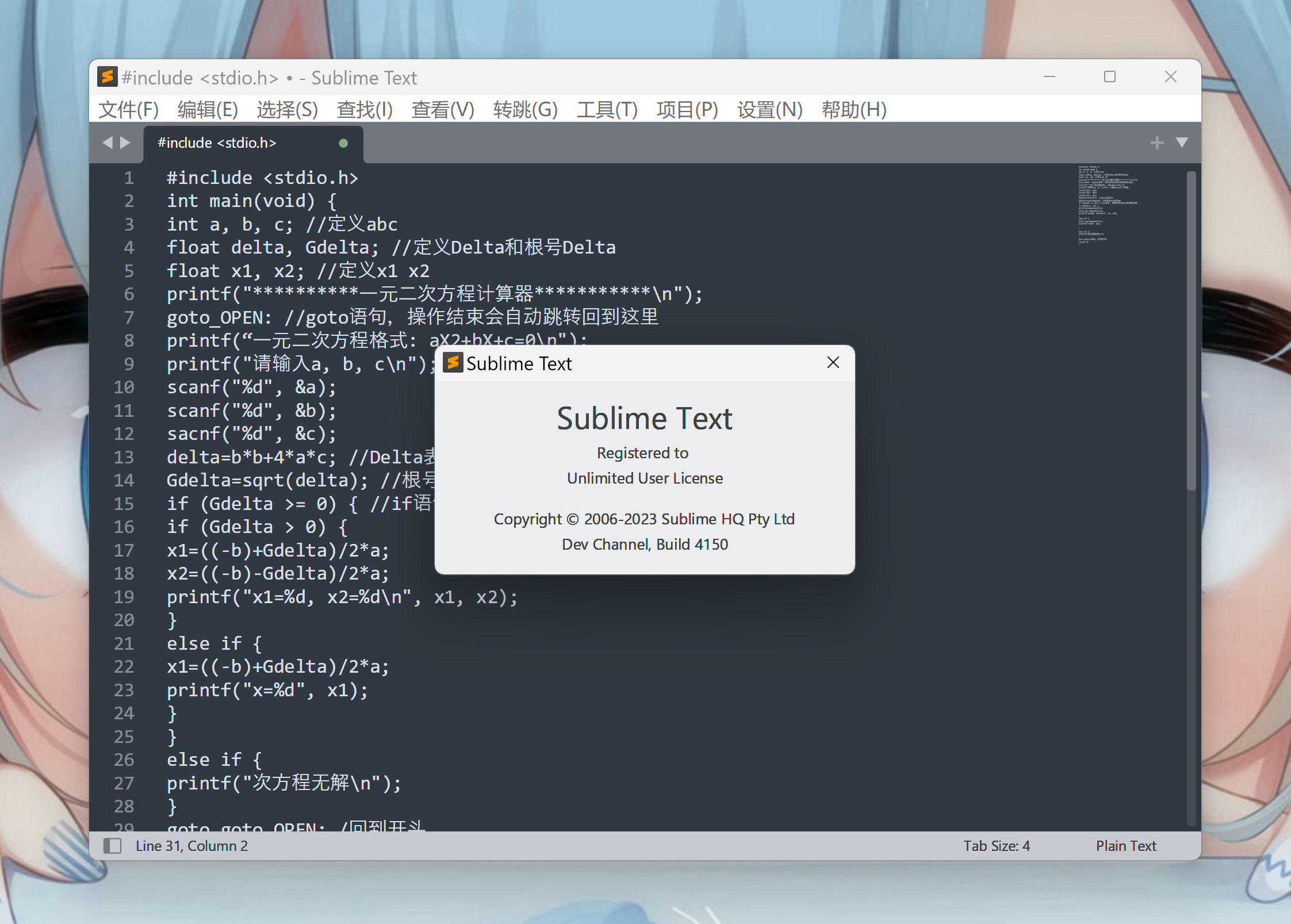This screenshot has width=1291, height=924.
Task: Click the copyright line in about dialog
Action: (x=644, y=519)
